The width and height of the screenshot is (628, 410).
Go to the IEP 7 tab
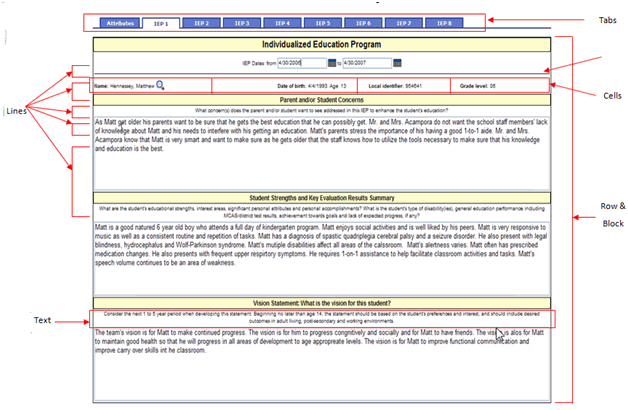tap(403, 21)
